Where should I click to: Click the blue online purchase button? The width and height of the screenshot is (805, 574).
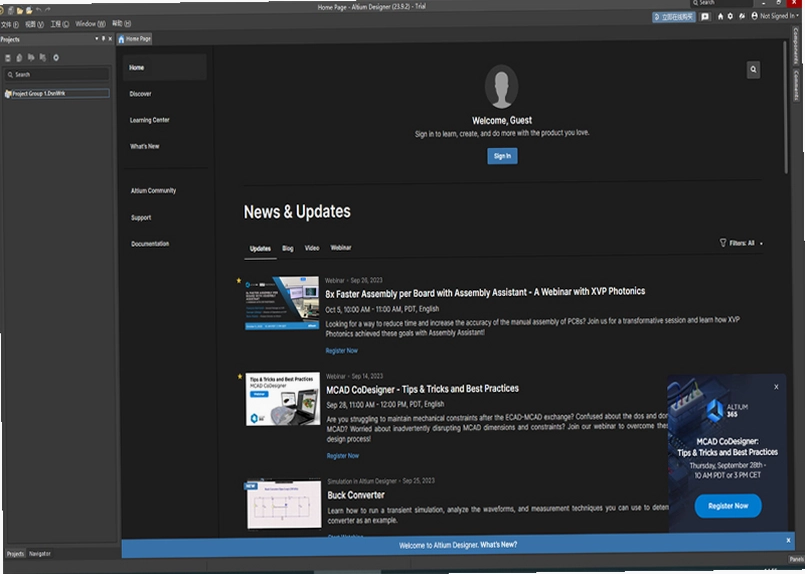(x=674, y=17)
